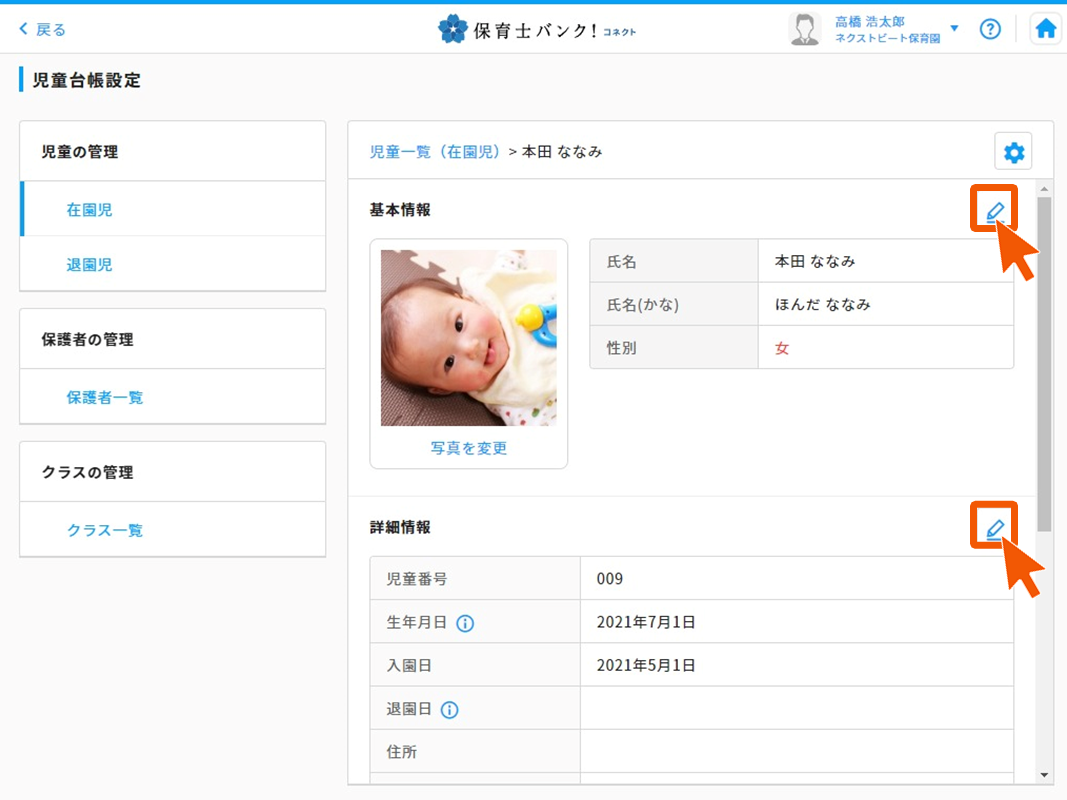
Task: Open the gear settings icon
Action: click(1013, 153)
